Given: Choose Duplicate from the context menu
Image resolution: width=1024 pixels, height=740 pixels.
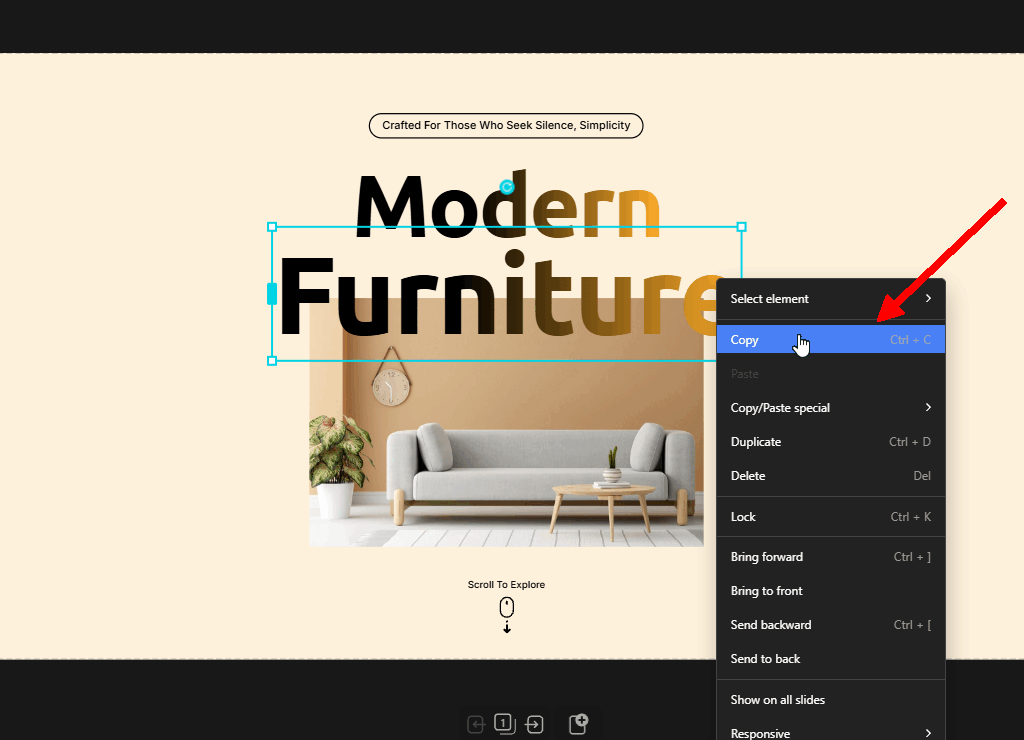Looking at the screenshot, I should click(x=831, y=442).
